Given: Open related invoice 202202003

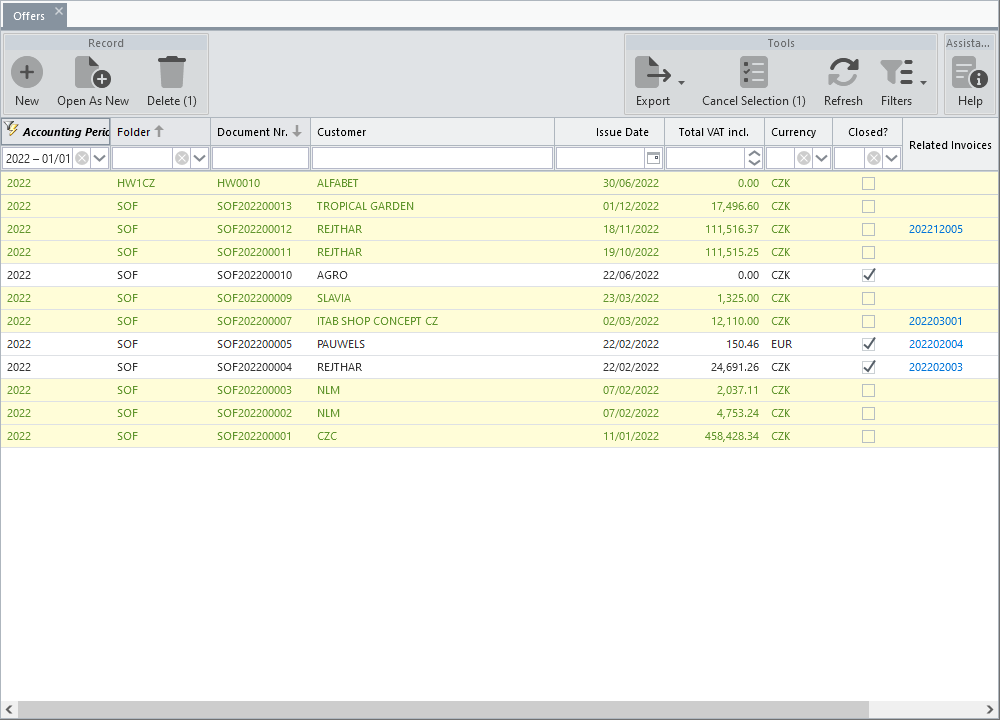Looking at the screenshot, I should click(x=936, y=367).
